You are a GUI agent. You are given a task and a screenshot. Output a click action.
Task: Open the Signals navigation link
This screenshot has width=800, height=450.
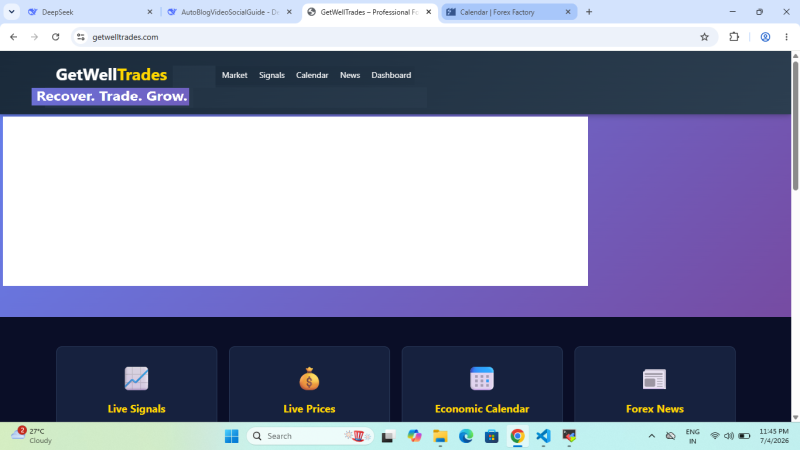[271, 75]
